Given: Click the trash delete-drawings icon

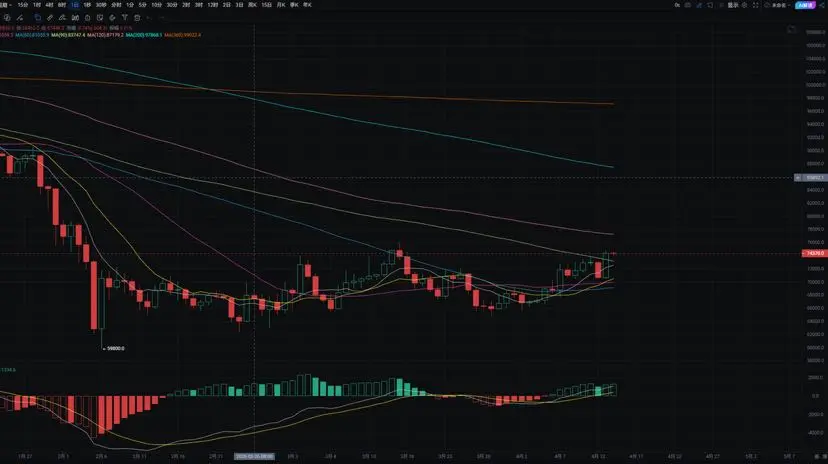Looking at the screenshot, I should pyautogui.click(x=137, y=17).
